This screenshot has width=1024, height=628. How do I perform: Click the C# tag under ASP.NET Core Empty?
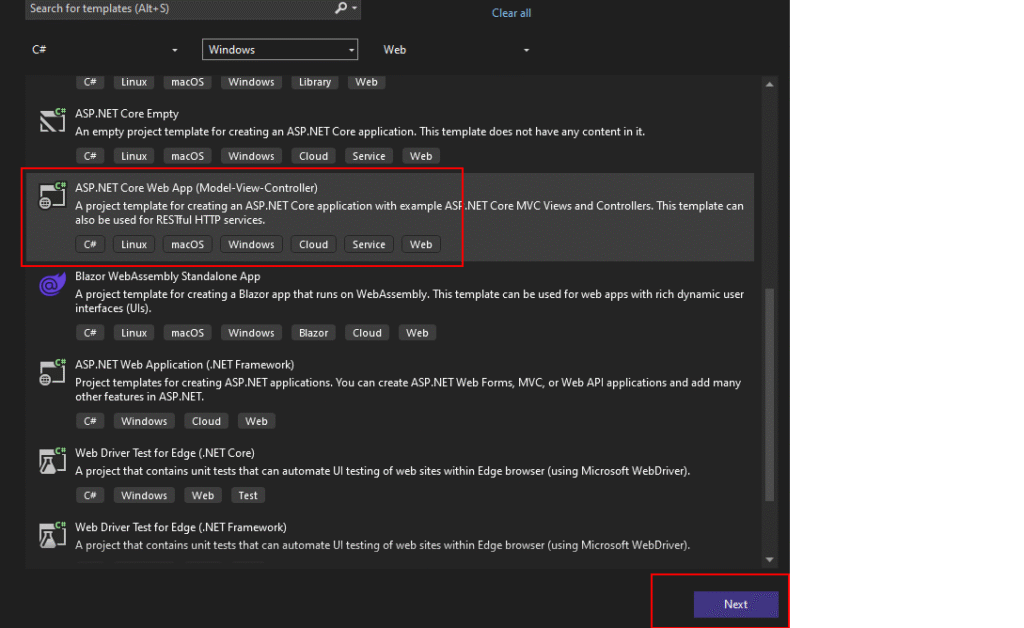pyautogui.click(x=90, y=156)
